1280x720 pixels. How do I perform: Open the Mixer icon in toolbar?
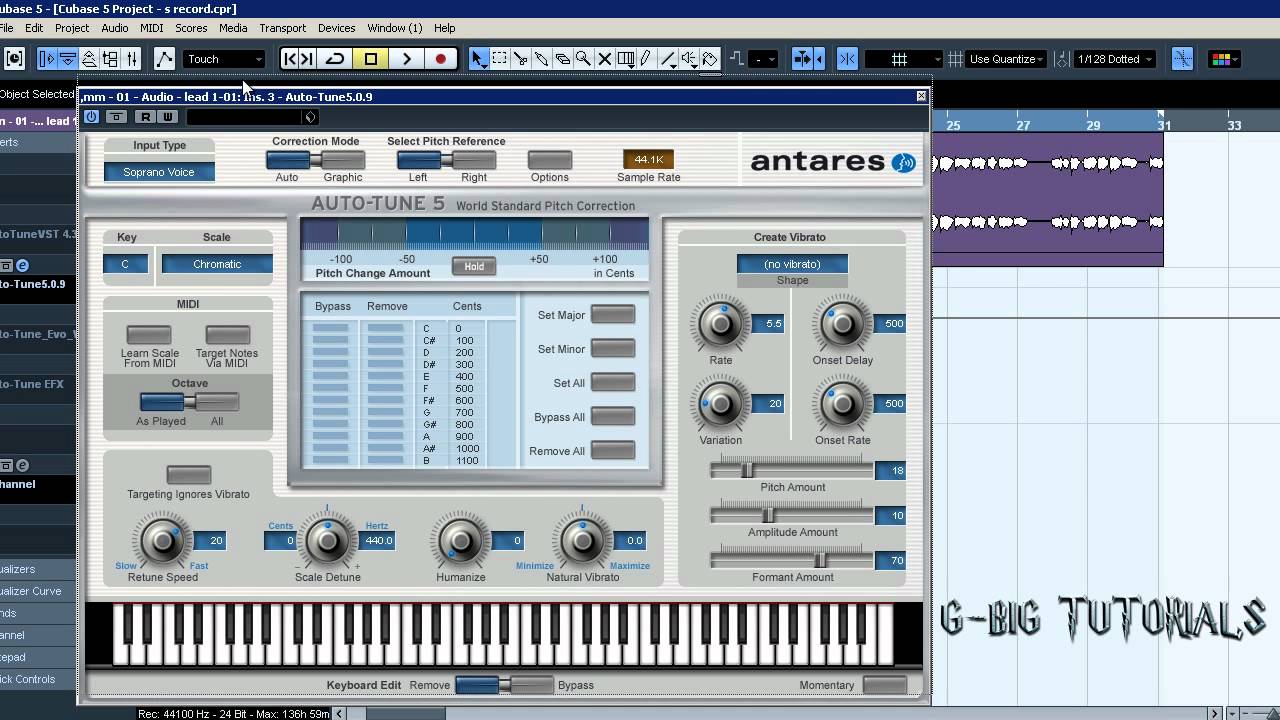[x=131, y=59]
